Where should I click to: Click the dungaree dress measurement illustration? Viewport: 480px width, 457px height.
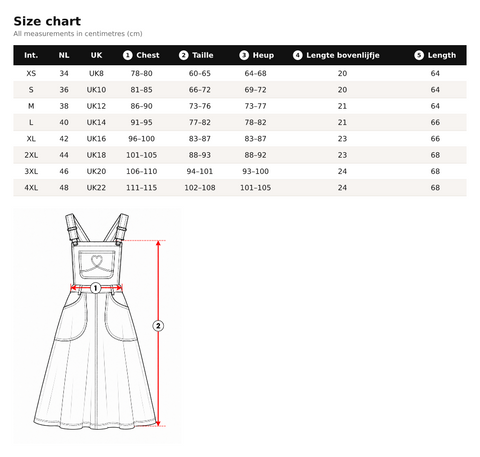(97, 326)
